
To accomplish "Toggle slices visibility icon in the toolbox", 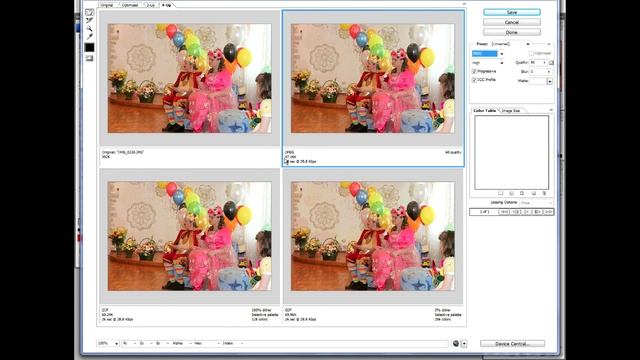I will click(89, 58).
